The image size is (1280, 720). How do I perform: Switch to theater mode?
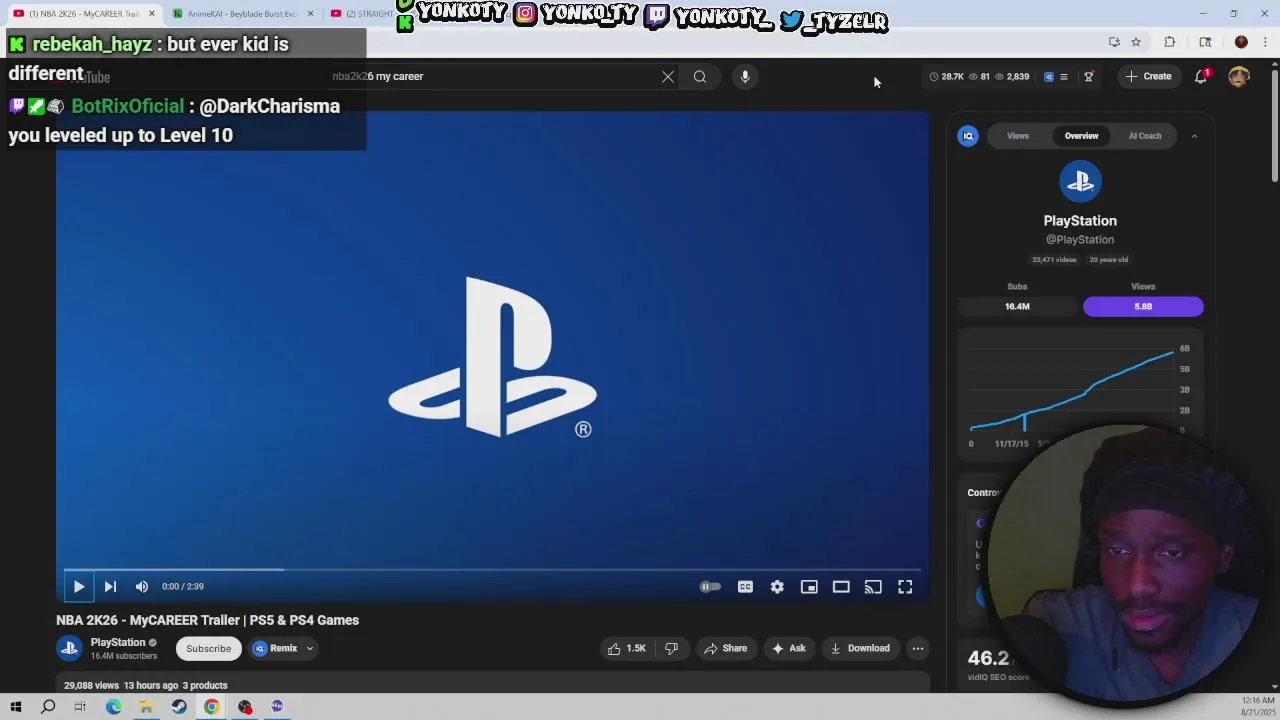coord(841,587)
